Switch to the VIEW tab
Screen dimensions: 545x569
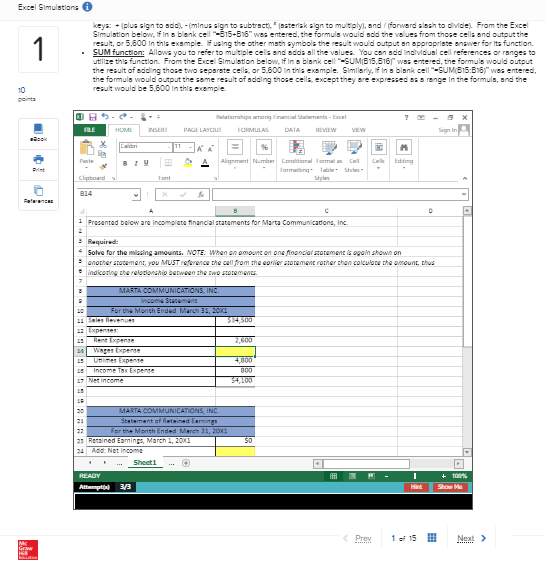click(358, 130)
